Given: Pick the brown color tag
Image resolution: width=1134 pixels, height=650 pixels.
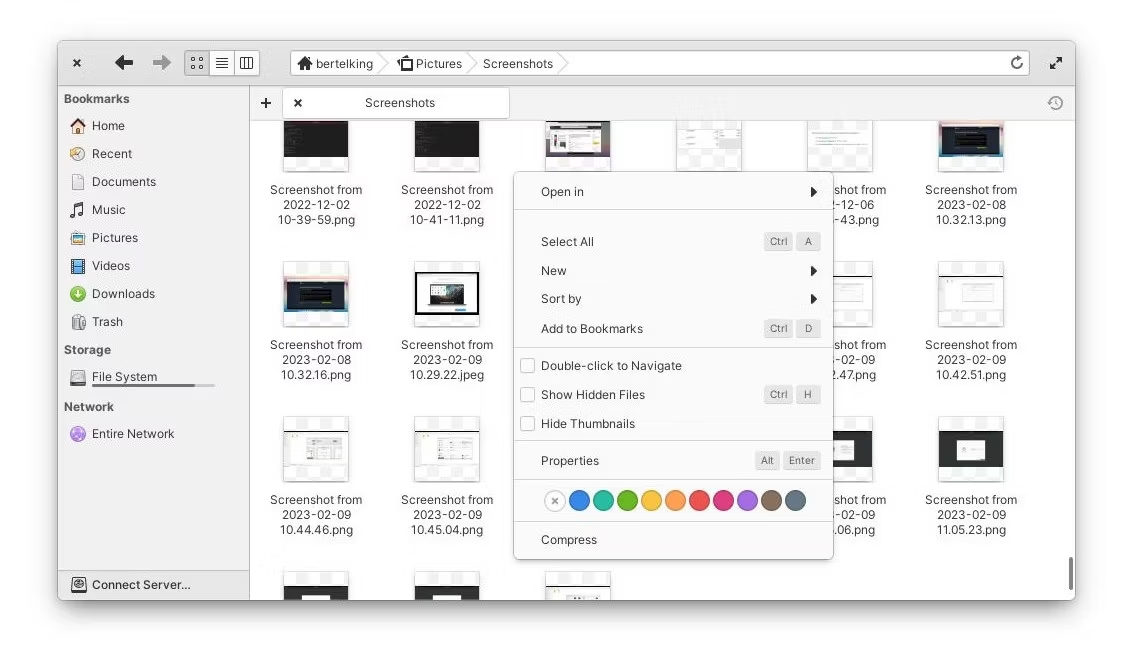Looking at the screenshot, I should coord(772,500).
